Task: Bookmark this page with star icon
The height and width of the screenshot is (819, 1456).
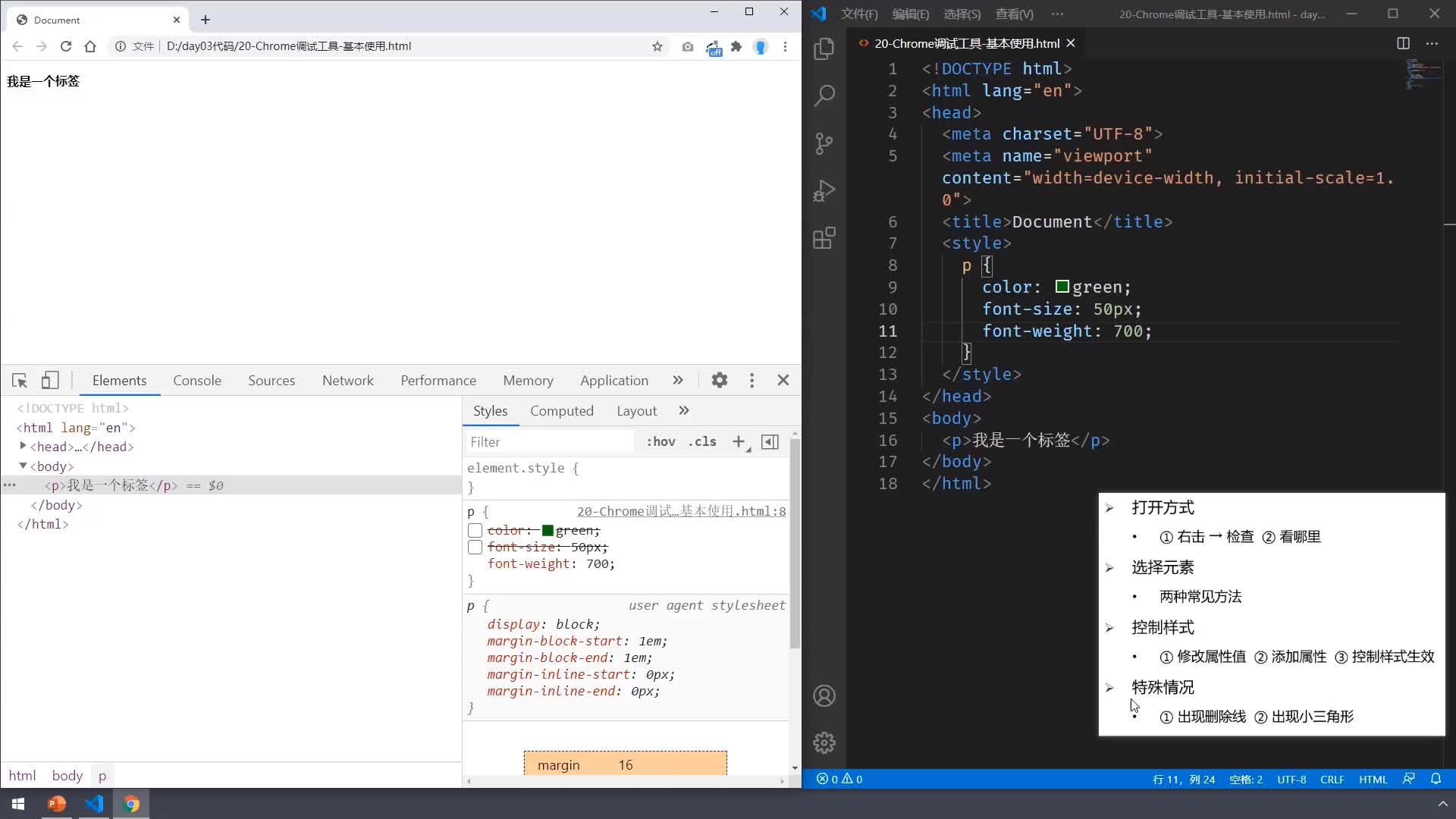Action: (x=657, y=46)
